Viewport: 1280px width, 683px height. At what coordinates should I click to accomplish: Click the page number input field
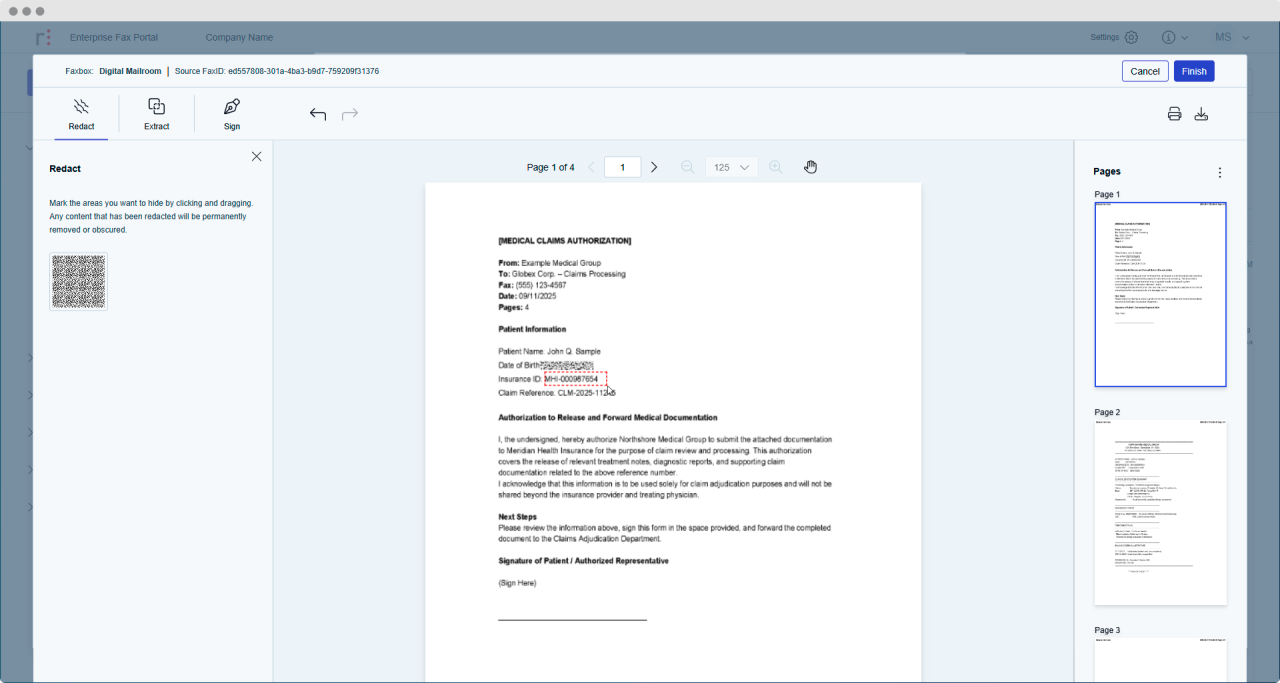[x=622, y=167]
